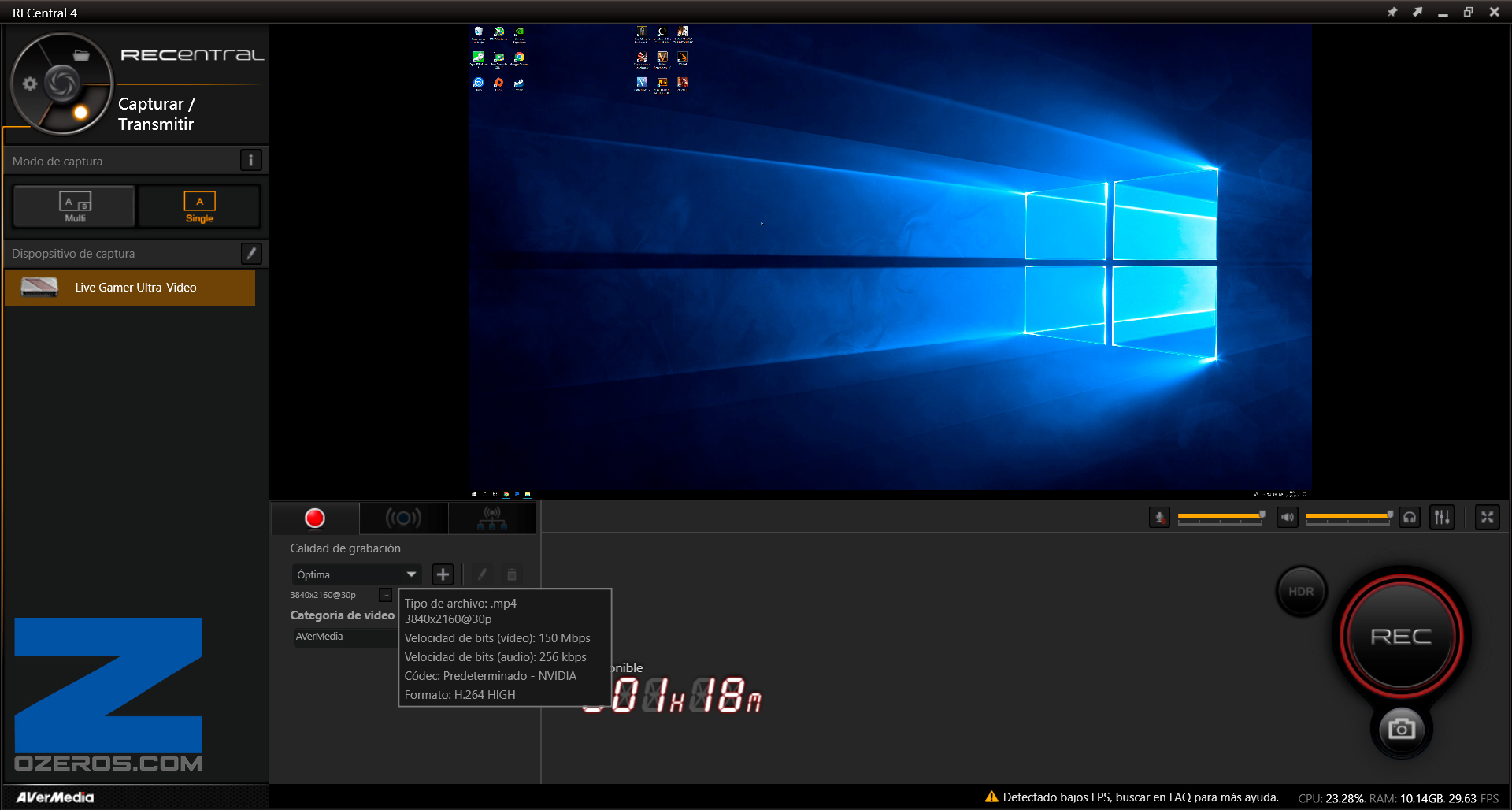
Task: Mute the microphone
Action: click(1159, 518)
